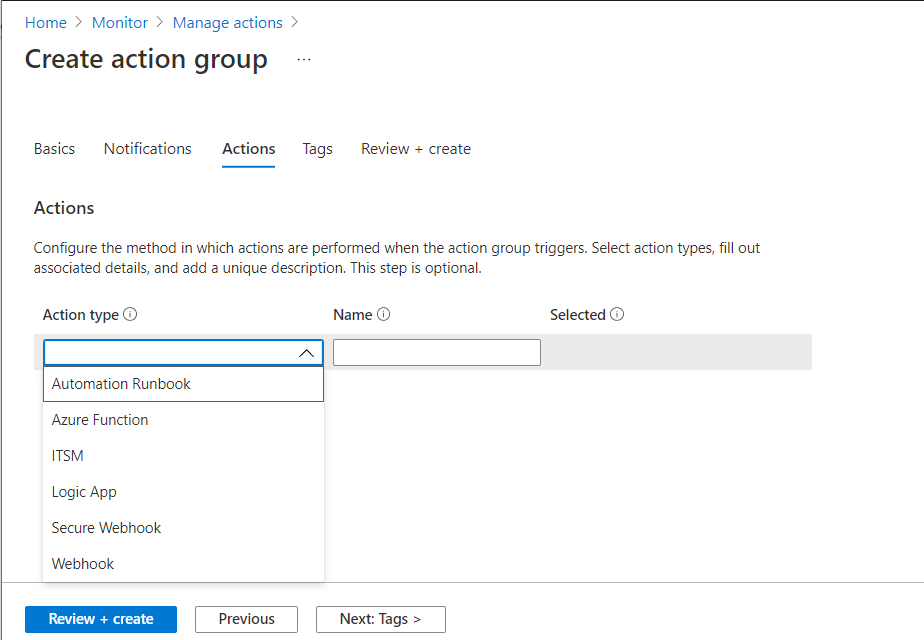Click the Selected column info icon

617,314
